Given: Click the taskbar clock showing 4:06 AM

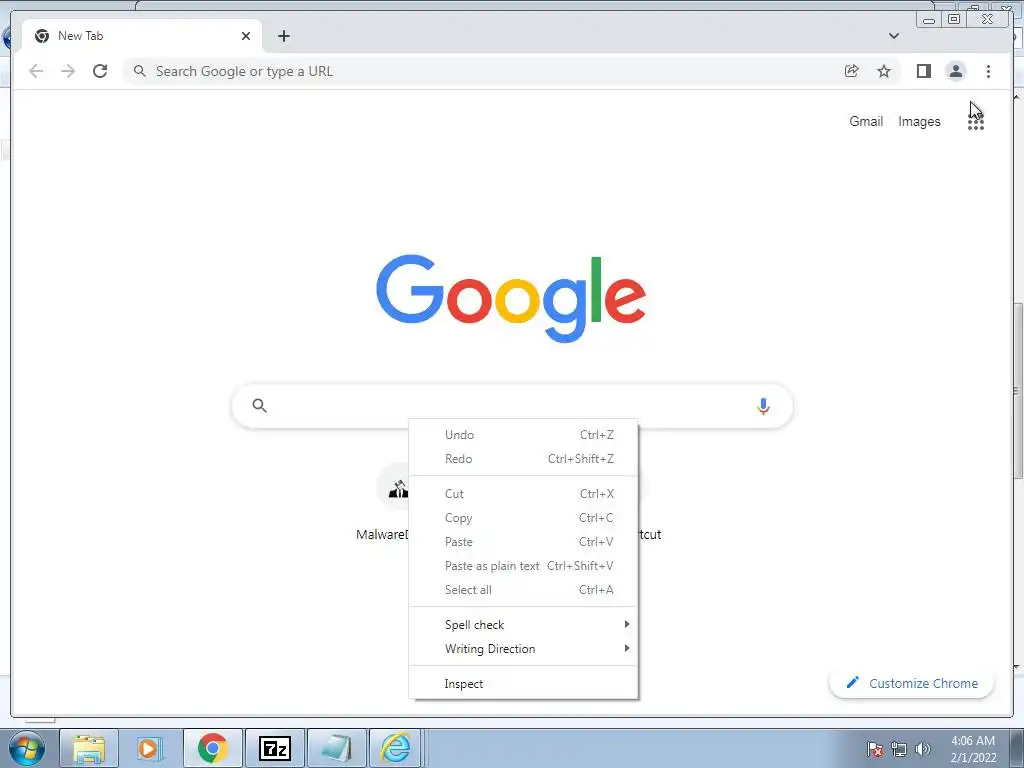Looking at the screenshot, I should 972,749.
